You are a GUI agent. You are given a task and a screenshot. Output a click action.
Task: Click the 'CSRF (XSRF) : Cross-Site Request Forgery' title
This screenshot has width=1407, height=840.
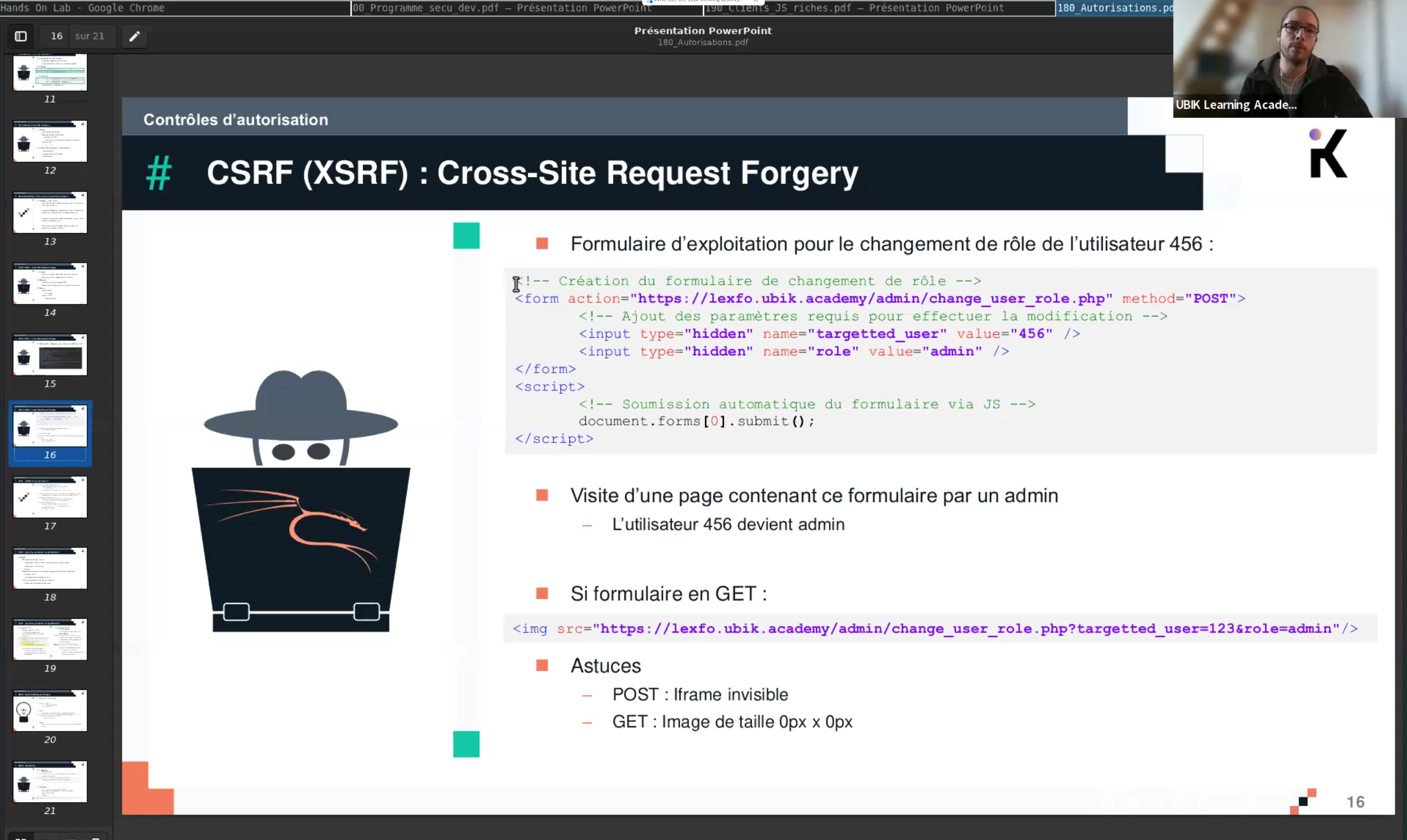(x=532, y=173)
